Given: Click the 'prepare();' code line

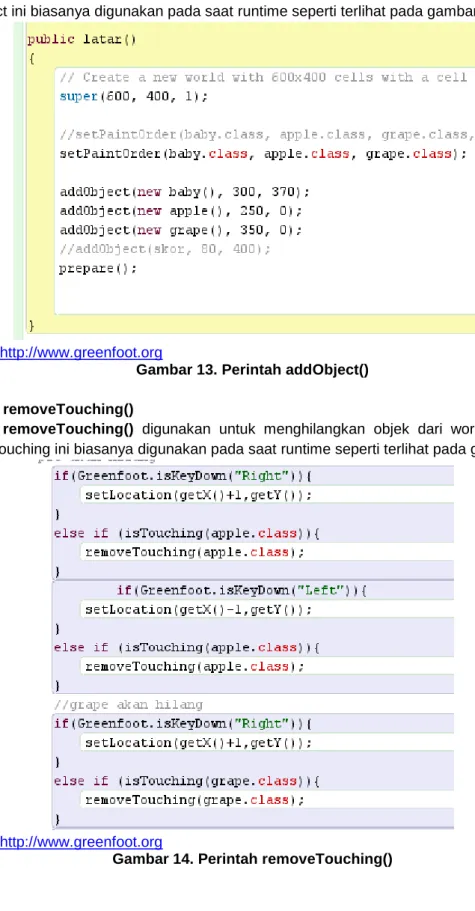Looking at the screenshot, I should [x=98, y=268].
